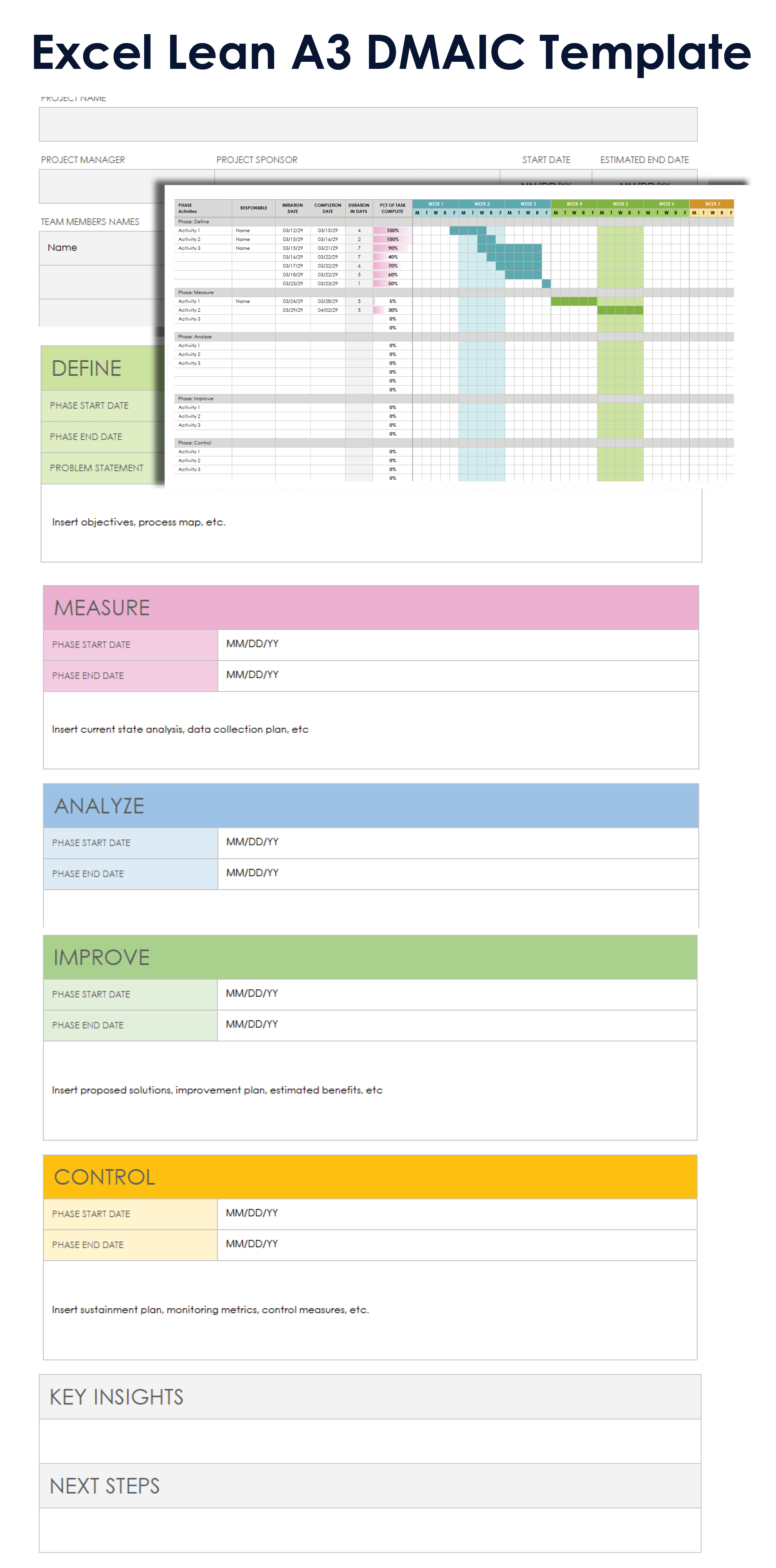The width and height of the screenshot is (776, 1568).
Task: Click the PROBLEM STATEMENT label
Action: point(97,467)
